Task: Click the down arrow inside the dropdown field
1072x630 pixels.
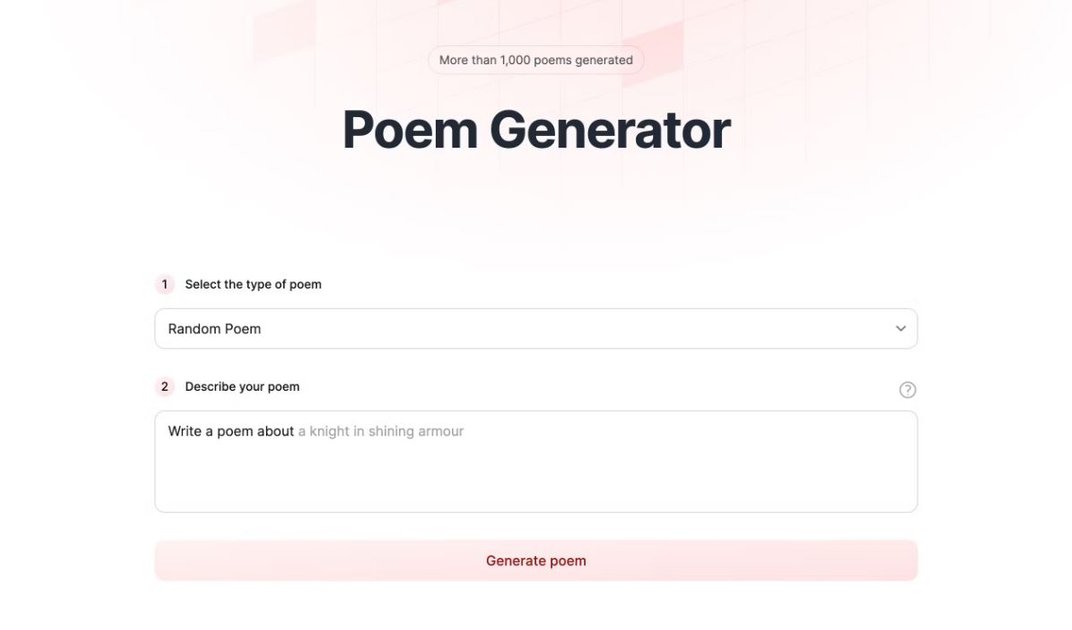Action: pos(899,328)
